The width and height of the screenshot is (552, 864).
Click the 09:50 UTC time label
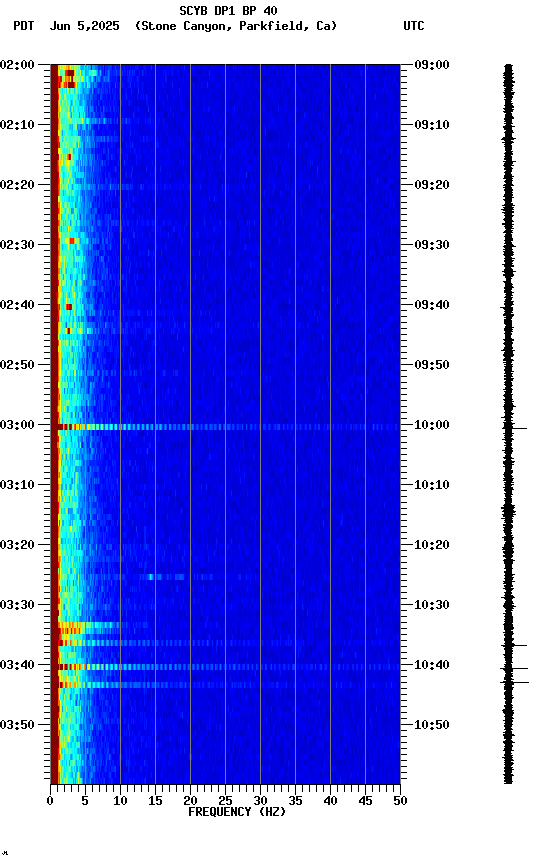pos(432,365)
